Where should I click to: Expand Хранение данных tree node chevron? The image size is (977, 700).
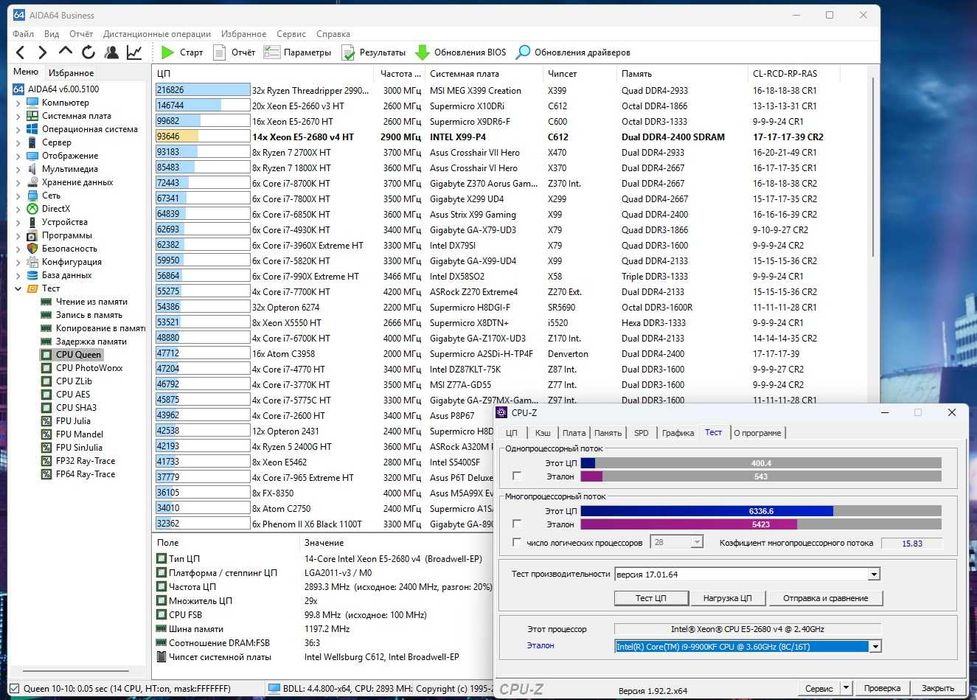point(18,183)
